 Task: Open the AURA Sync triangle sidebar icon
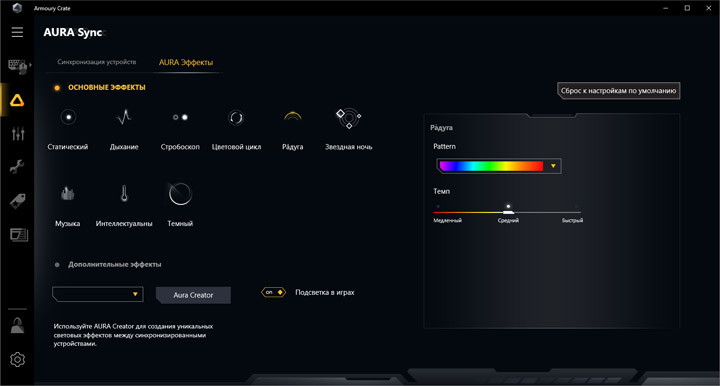(17, 101)
